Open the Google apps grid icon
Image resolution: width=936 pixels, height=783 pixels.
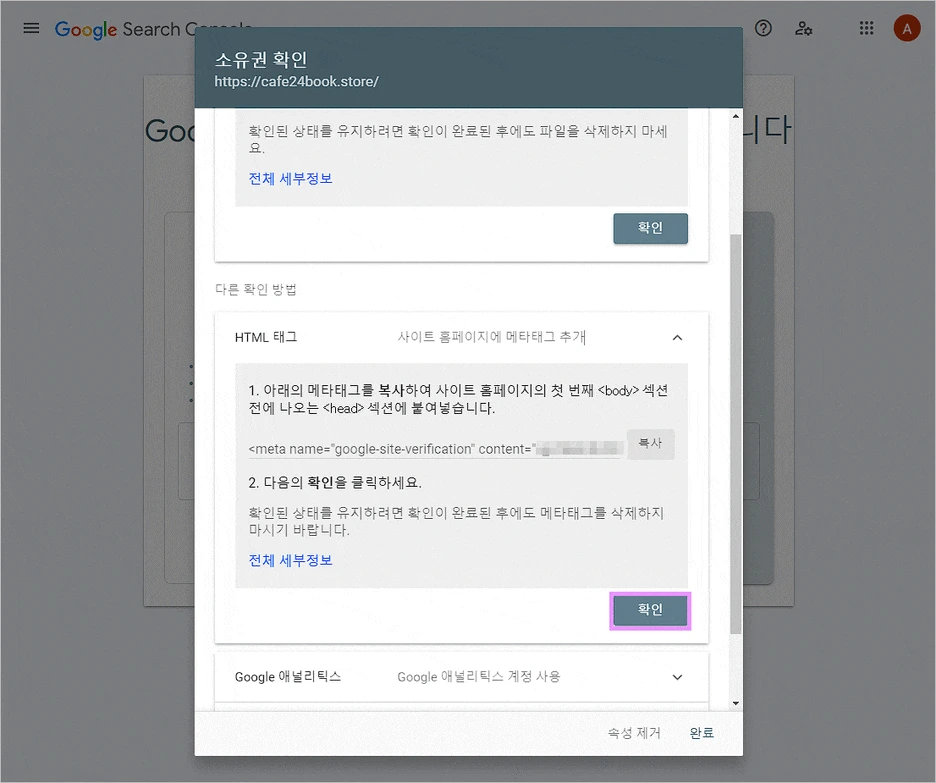866,28
